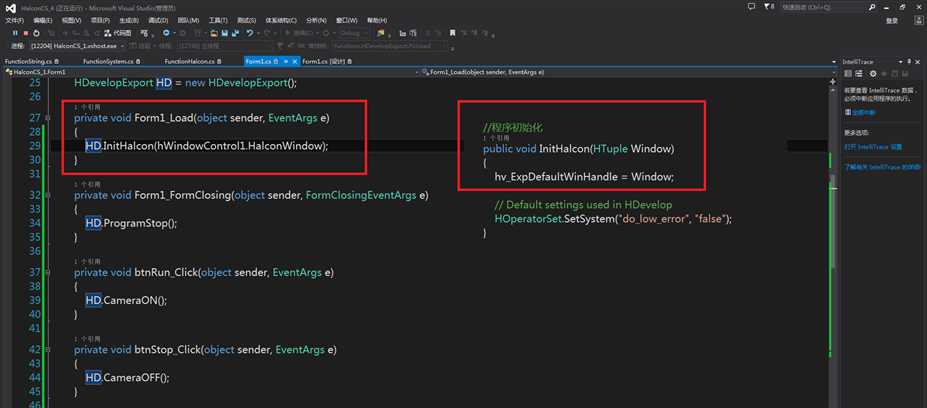Open the File menu (文件)
The width and height of the screenshot is (927, 408).
click(x=15, y=20)
